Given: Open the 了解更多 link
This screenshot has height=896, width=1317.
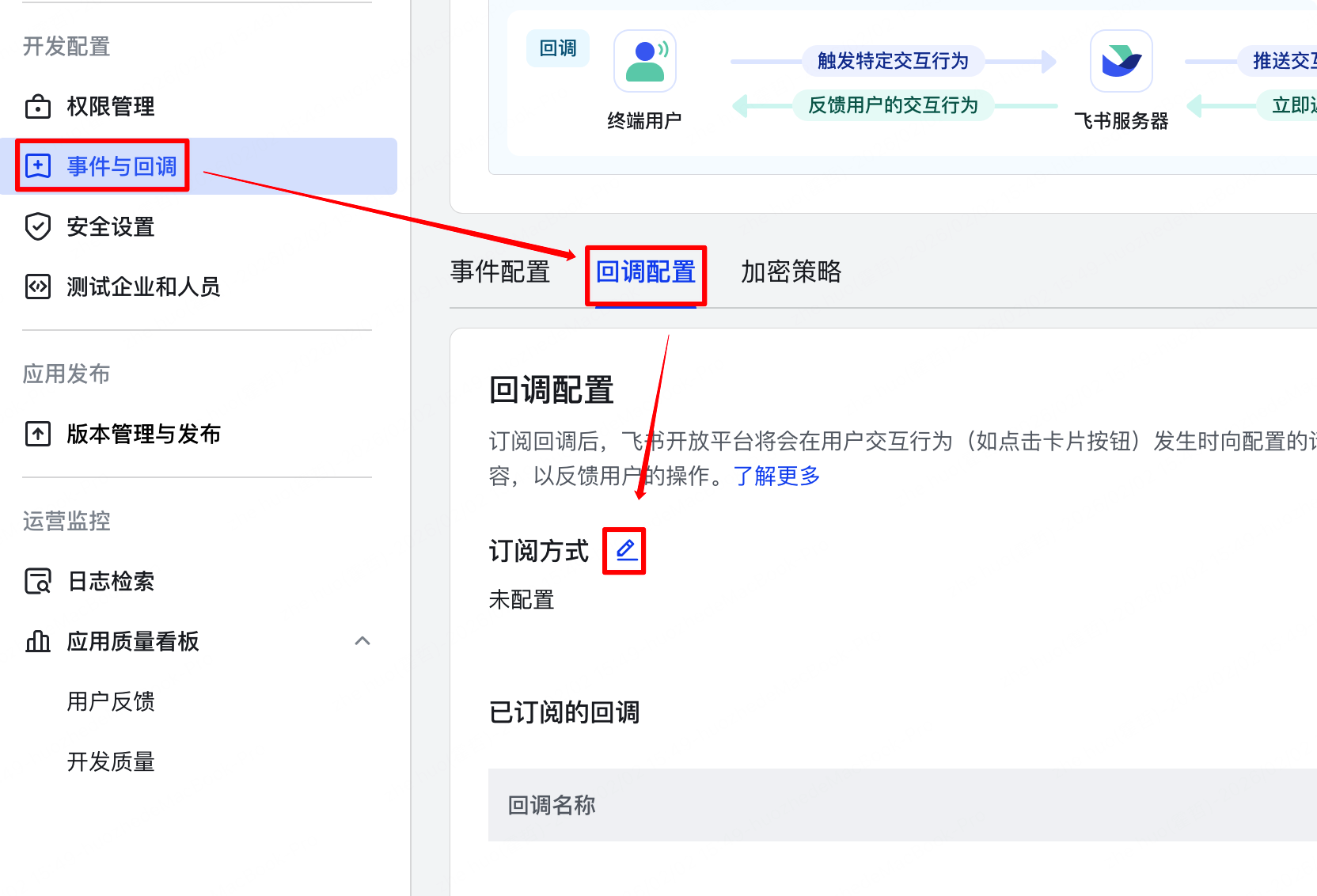Looking at the screenshot, I should [x=776, y=476].
